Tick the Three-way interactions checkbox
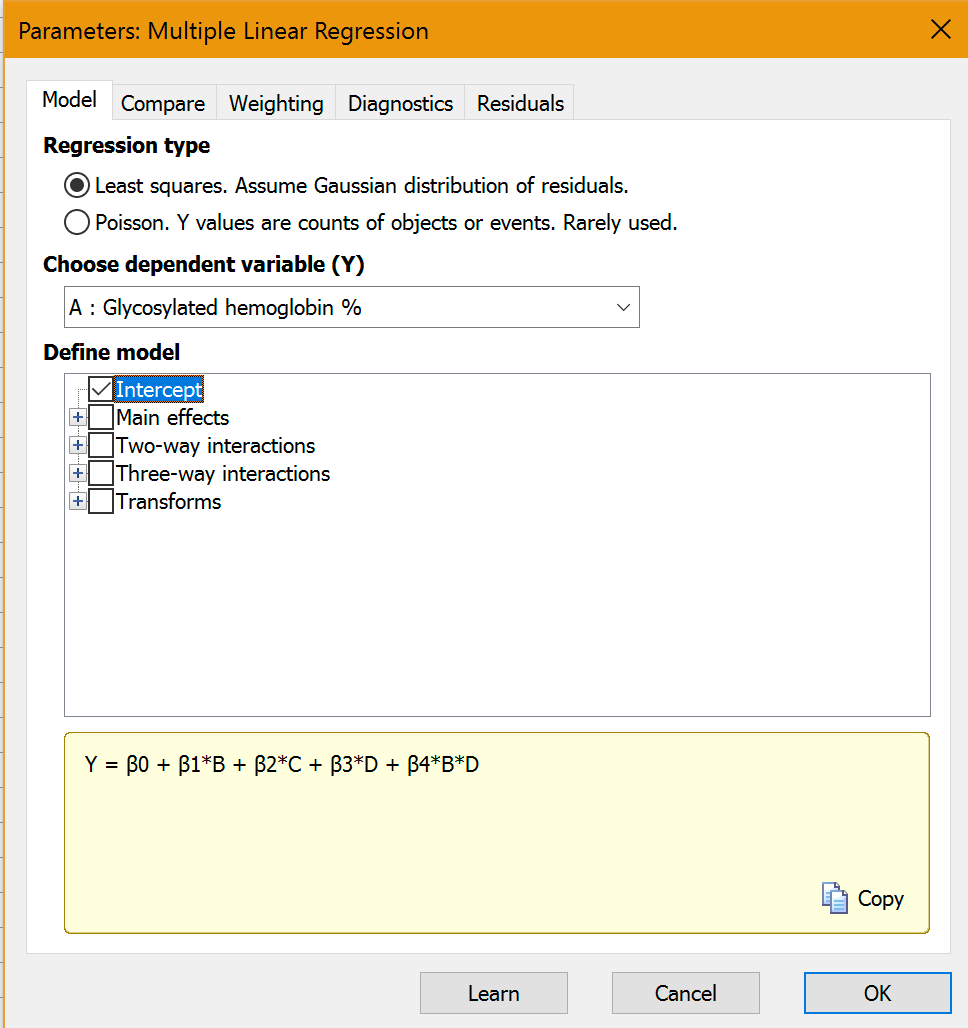968x1028 pixels. pos(101,474)
